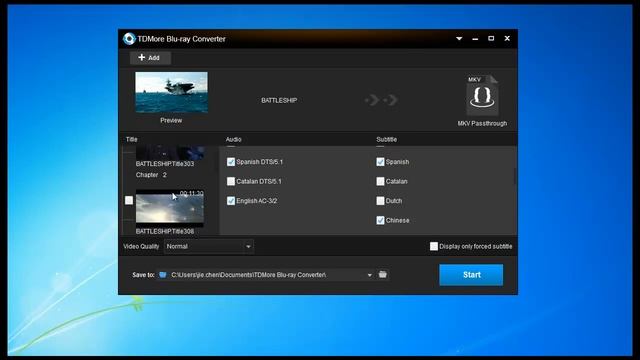The image size is (640, 360).
Task: Click the Audio column header
Action: tap(233, 140)
